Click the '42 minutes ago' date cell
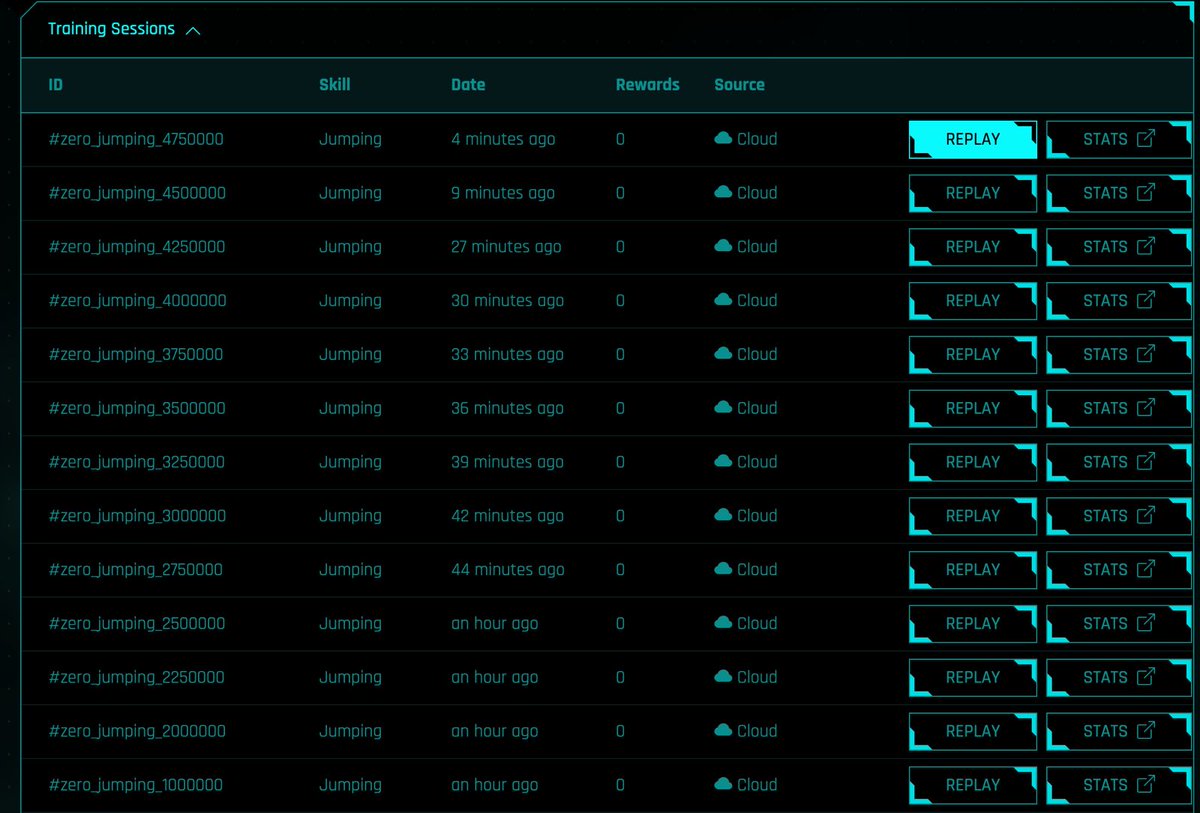The width and height of the screenshot is (1200, 813). click(x=508, y=516)
